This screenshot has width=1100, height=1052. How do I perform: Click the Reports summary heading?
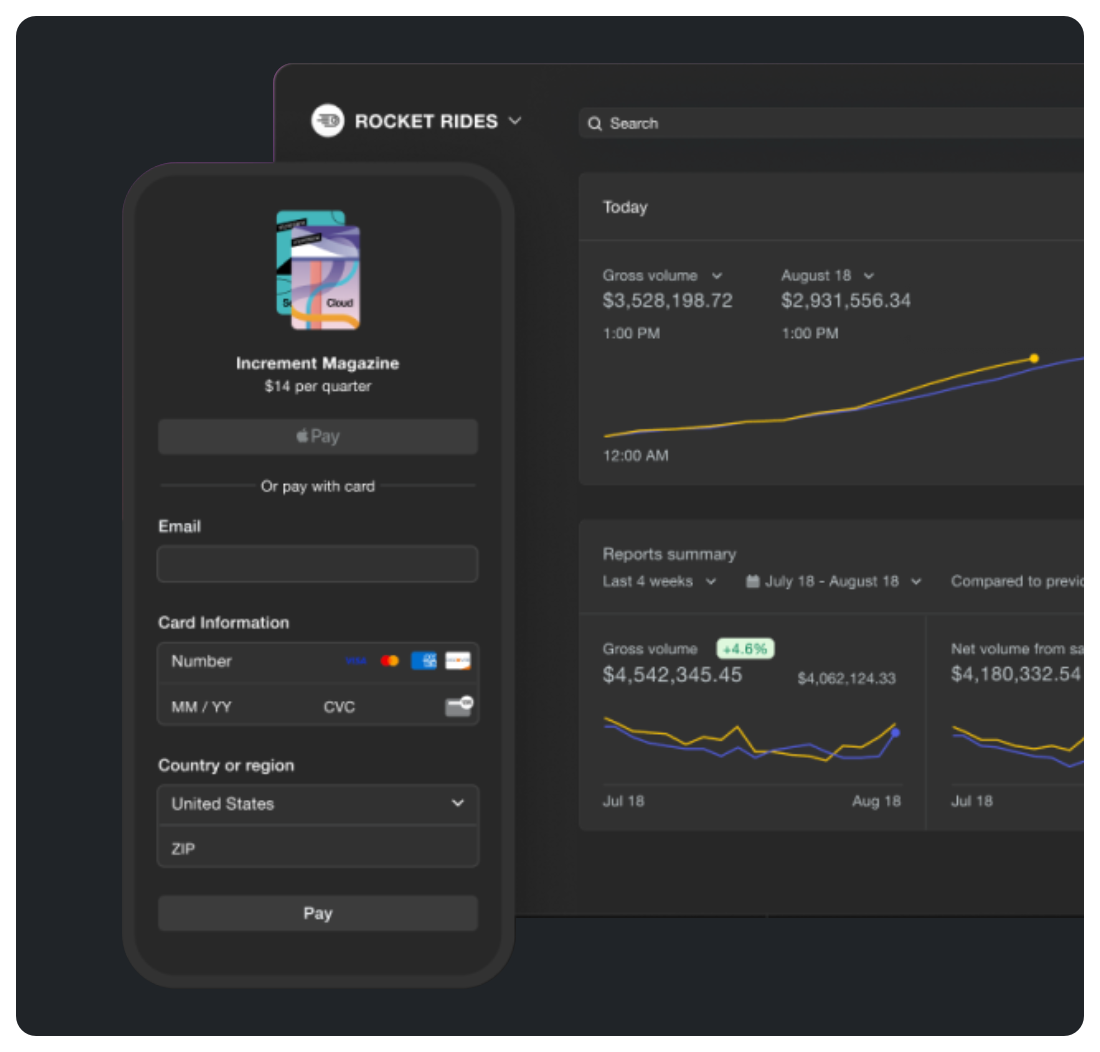coord(669,554)
